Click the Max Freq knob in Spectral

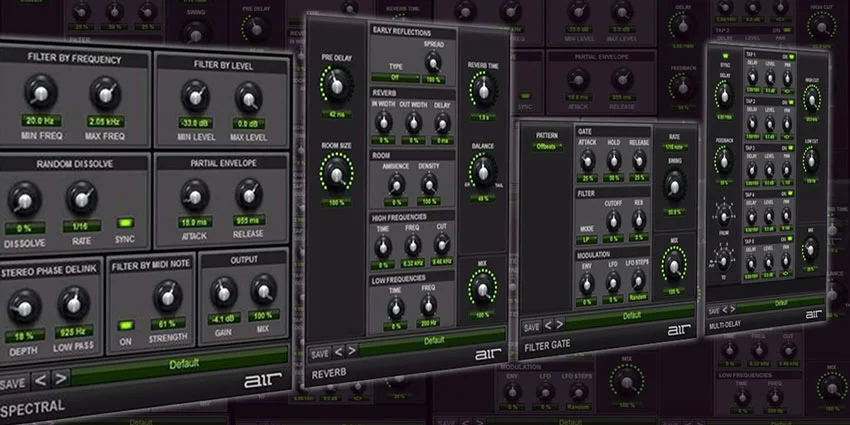coord(105,94)
